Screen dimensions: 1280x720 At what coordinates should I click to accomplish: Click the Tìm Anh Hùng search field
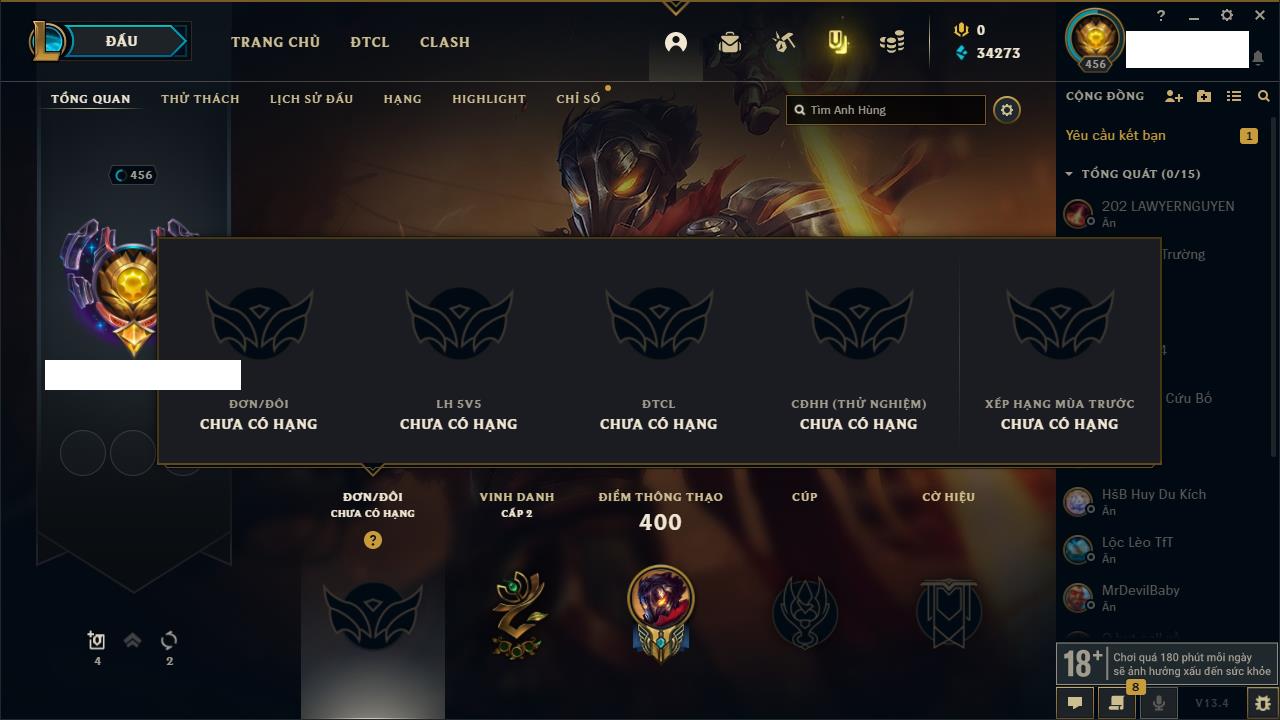(x=886, y=110)
